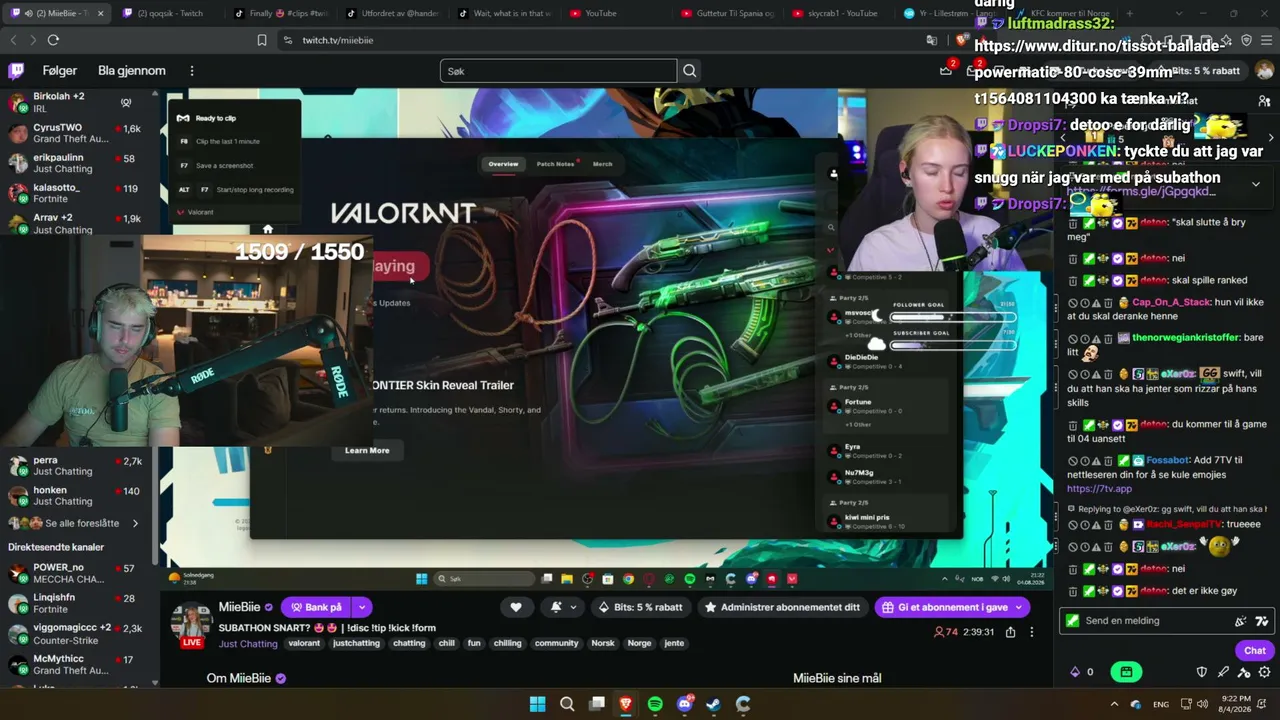Go back in browser history
The image size is (1280, 720).
coord(13,40)
